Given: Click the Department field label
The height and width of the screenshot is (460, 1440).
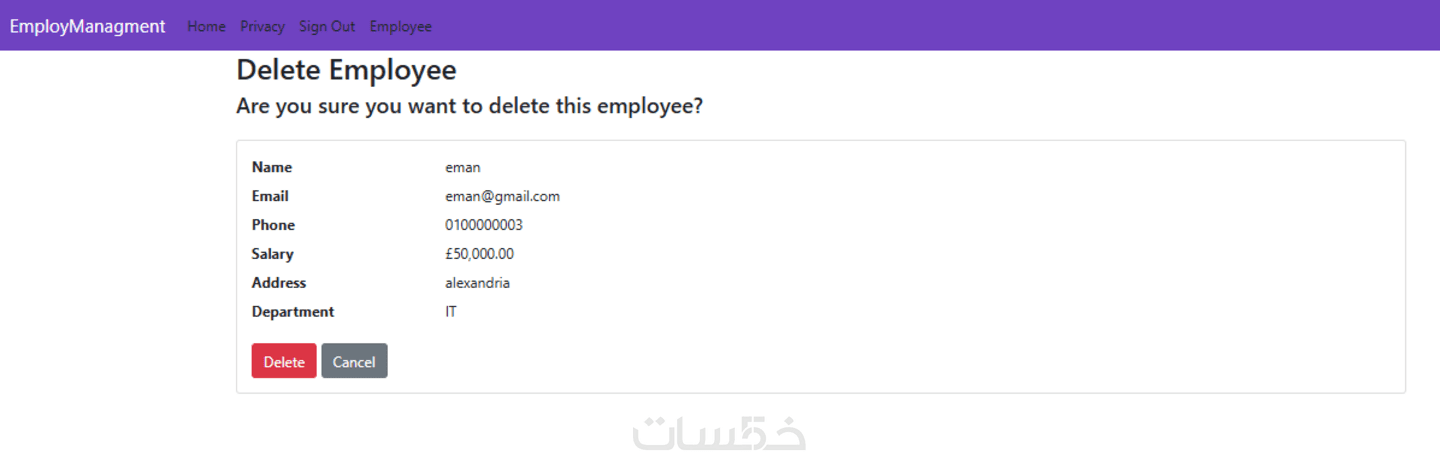Looking at the screenshot, I should pos(293,312).
